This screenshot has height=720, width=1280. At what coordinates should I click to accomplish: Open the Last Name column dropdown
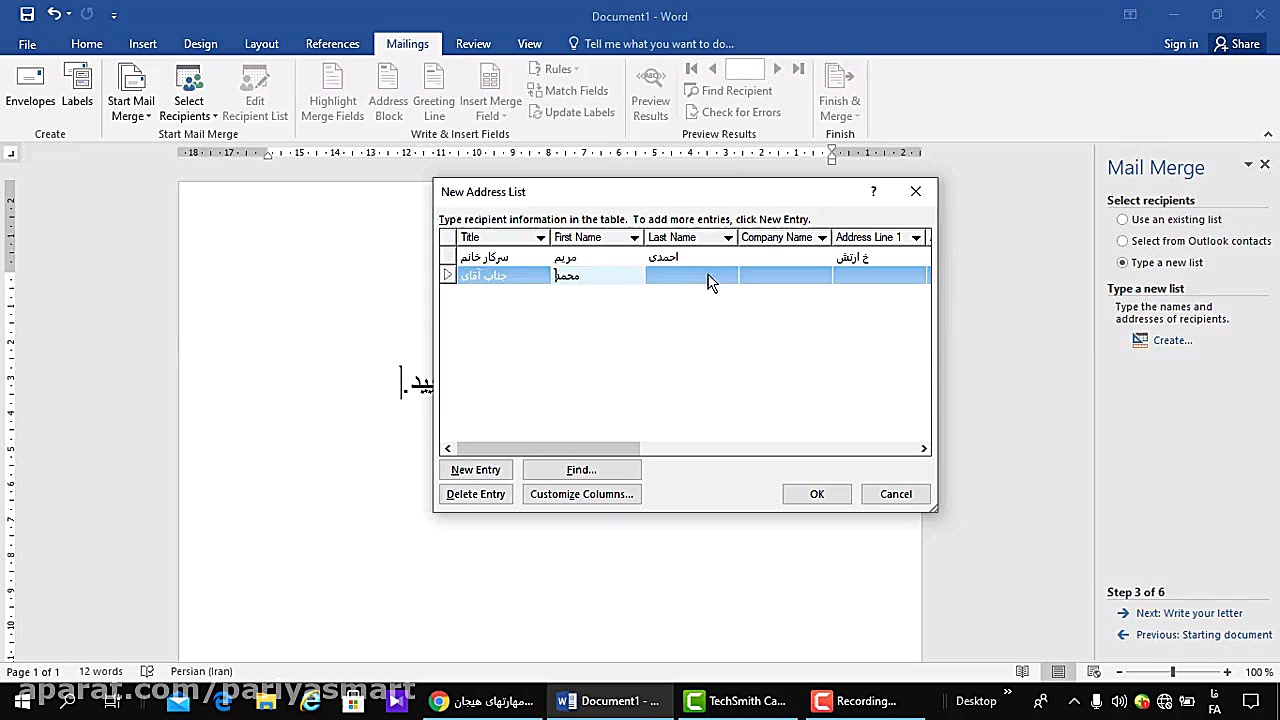point(728,238)
